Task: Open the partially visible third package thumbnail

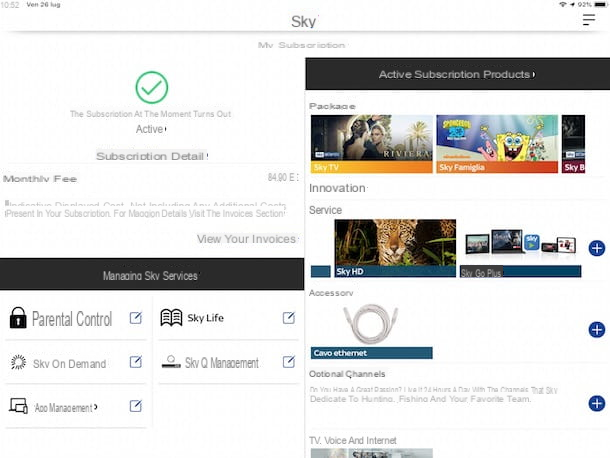Action: 573,144
